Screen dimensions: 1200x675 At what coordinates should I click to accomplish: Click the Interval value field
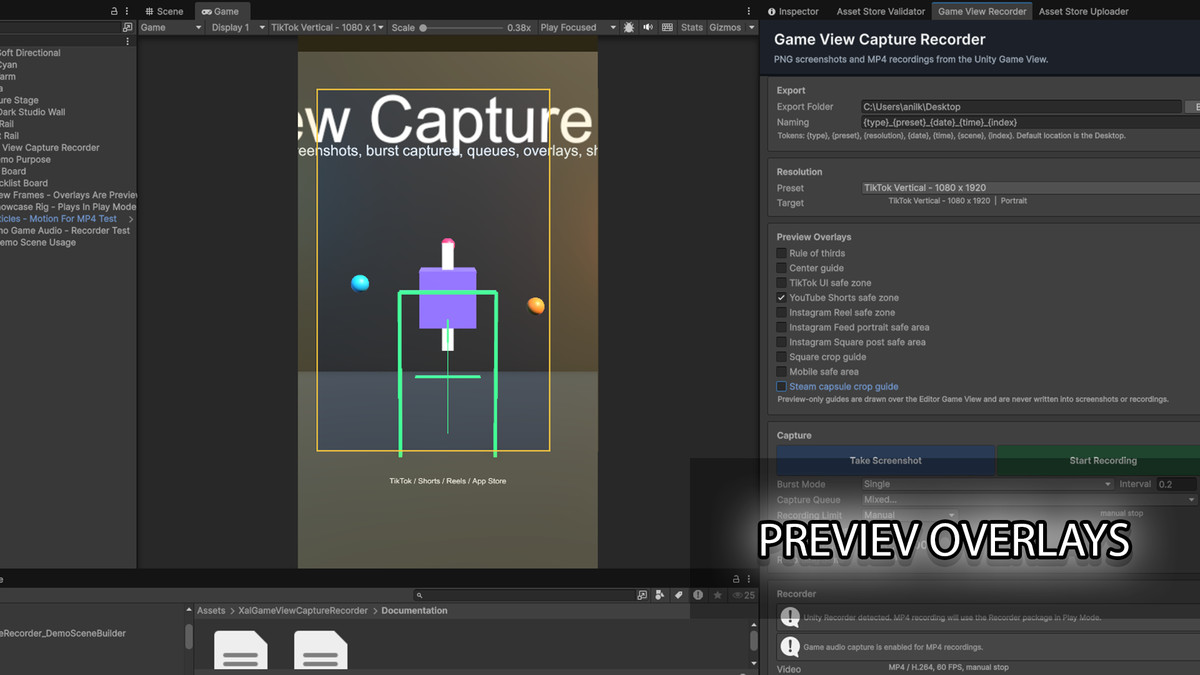1178,484
